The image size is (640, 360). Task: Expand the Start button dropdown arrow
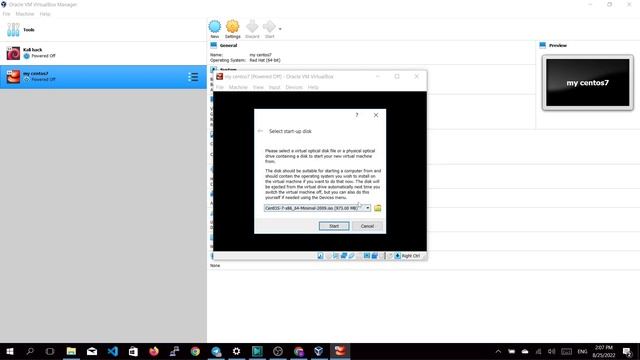[x=280, y=29]
